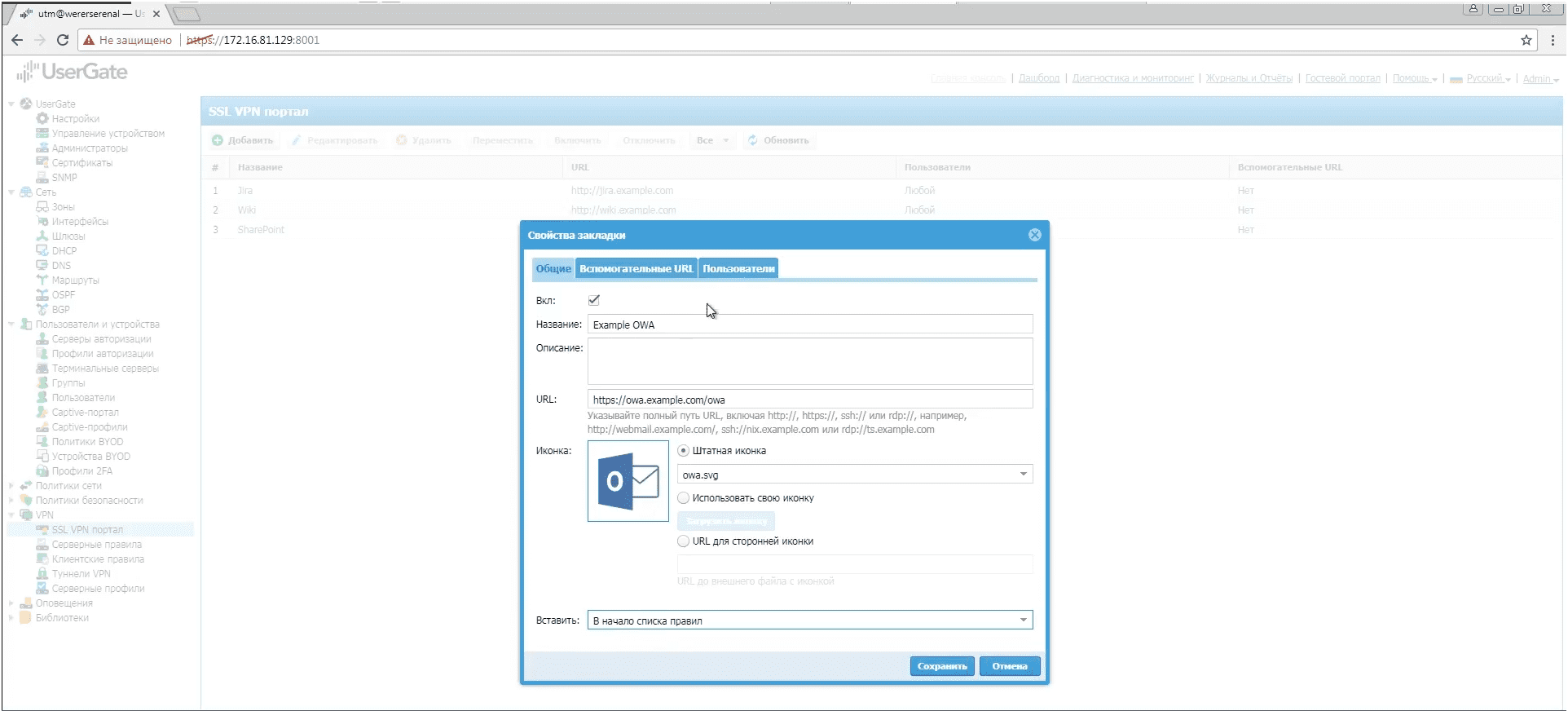Close the Свойства закладки dialog
The width and height of the screenshot is (1568, 711).
1035,235
